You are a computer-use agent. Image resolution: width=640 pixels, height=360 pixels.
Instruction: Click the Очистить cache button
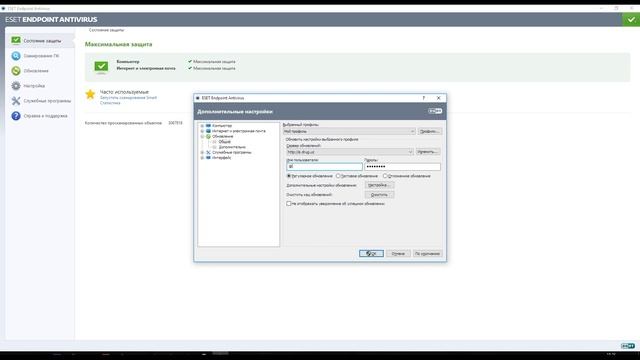click(x=379, y=195)
